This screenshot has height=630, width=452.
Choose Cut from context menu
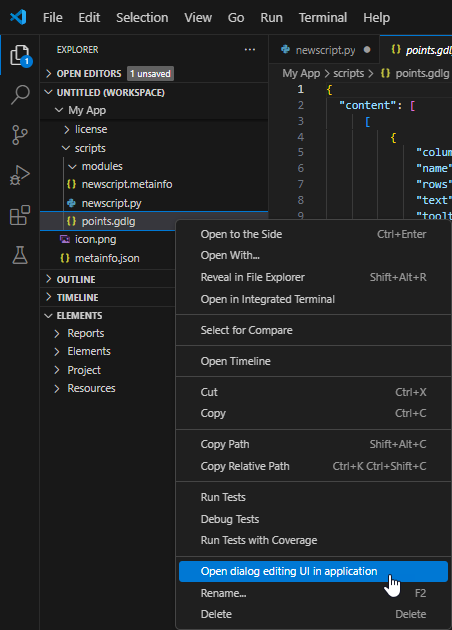(x=313, y=392)
